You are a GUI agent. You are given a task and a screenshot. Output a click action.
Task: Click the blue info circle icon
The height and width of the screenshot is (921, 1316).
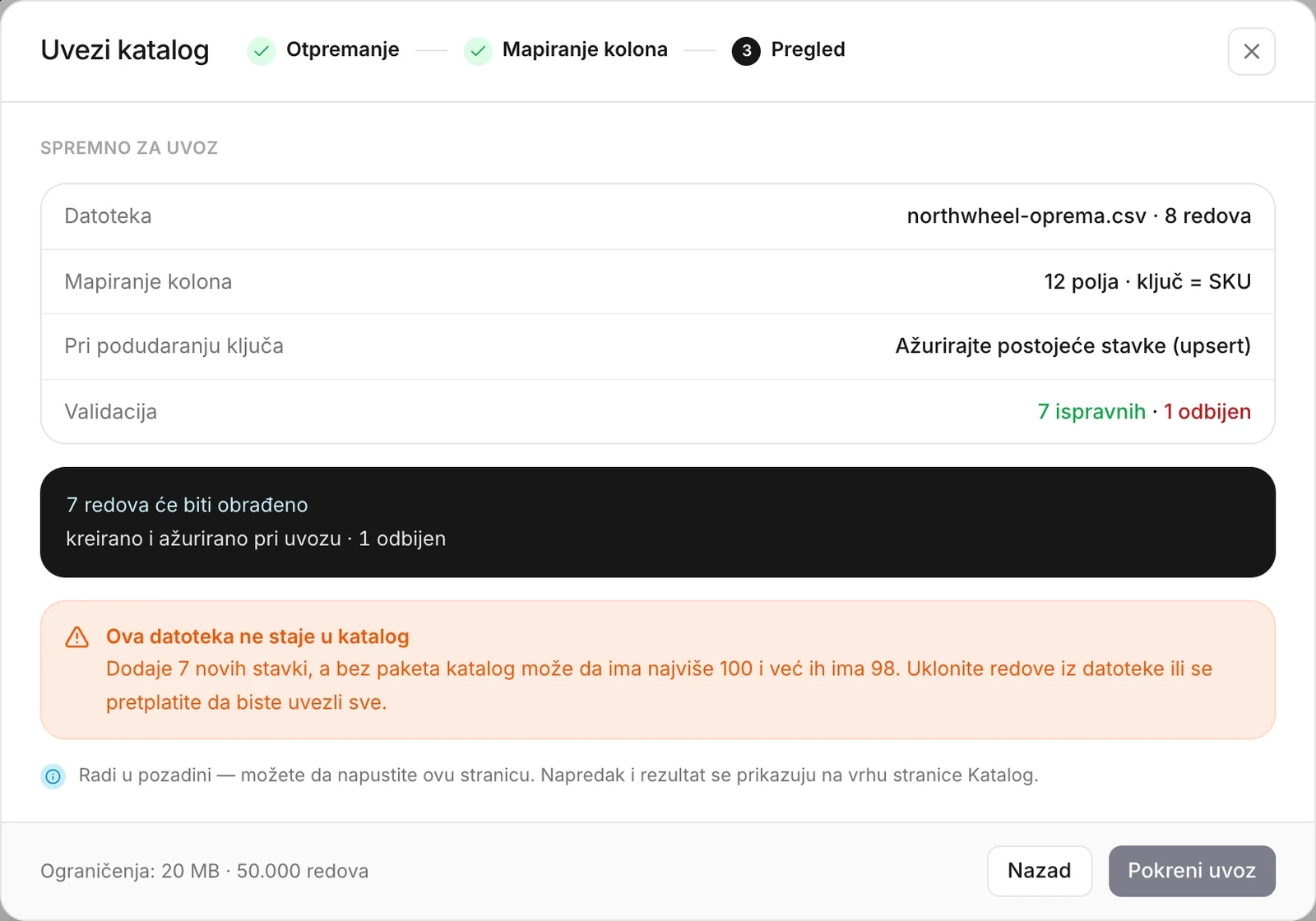coord(53,775)
